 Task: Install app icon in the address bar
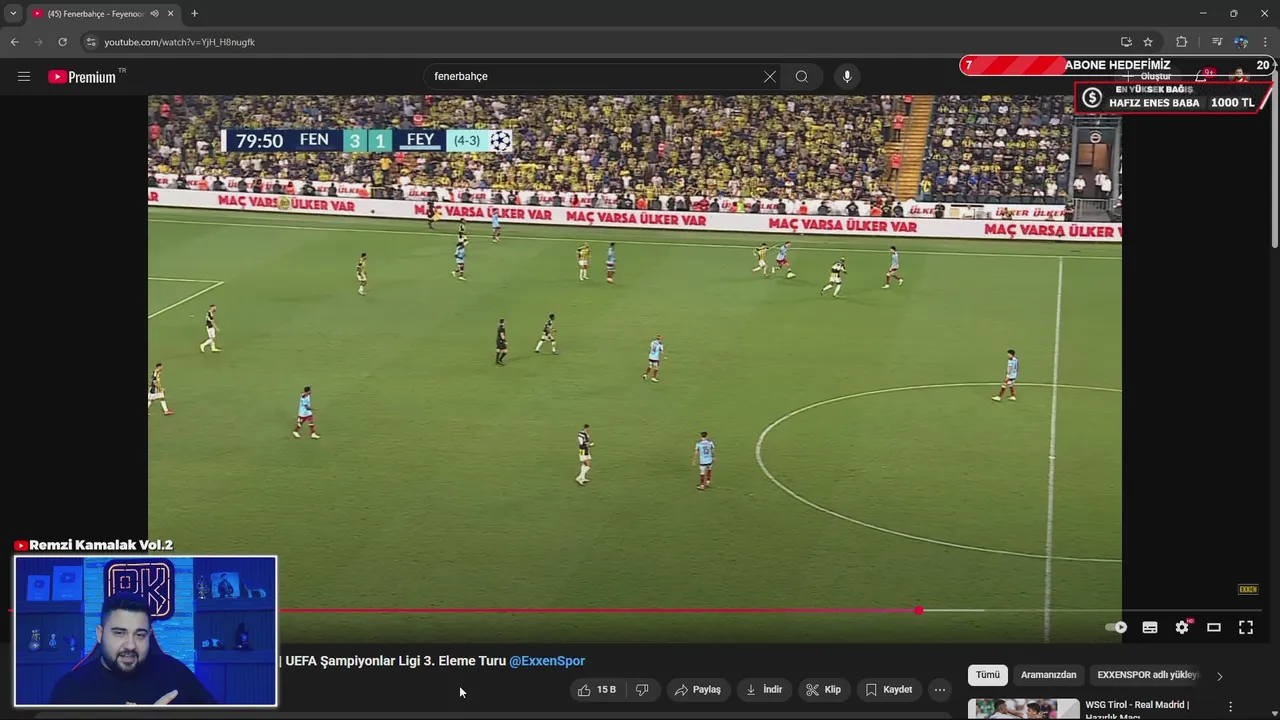tap(1126, 42)
